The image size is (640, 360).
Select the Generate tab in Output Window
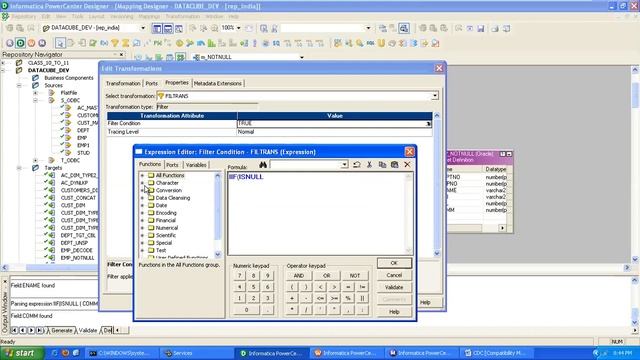point(61,330)
